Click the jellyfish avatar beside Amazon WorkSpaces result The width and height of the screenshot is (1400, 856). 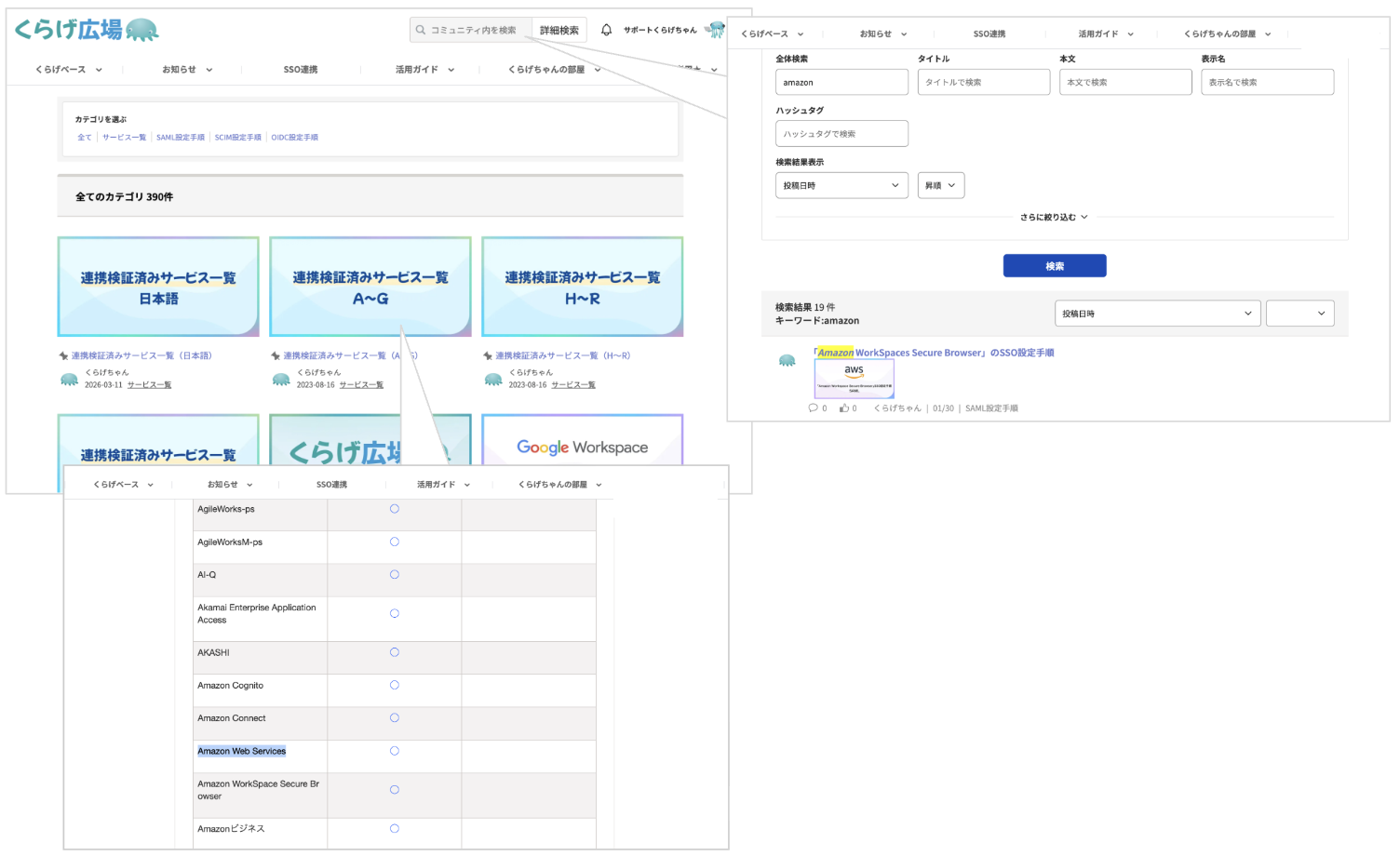[787, 360]
